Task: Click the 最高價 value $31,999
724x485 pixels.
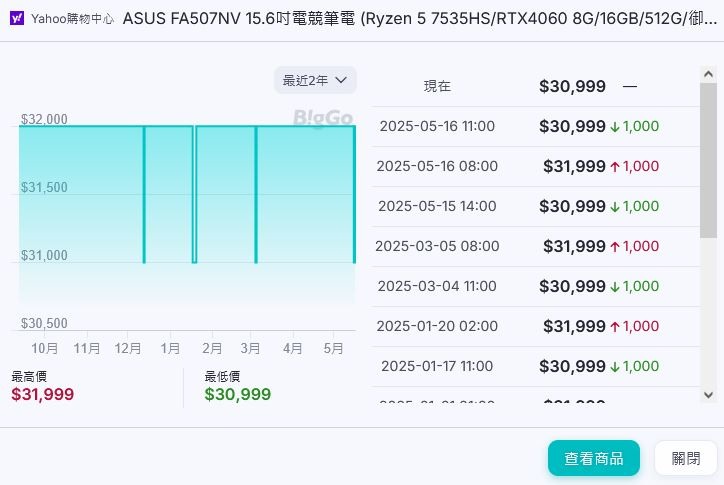Action: [42, 394]
